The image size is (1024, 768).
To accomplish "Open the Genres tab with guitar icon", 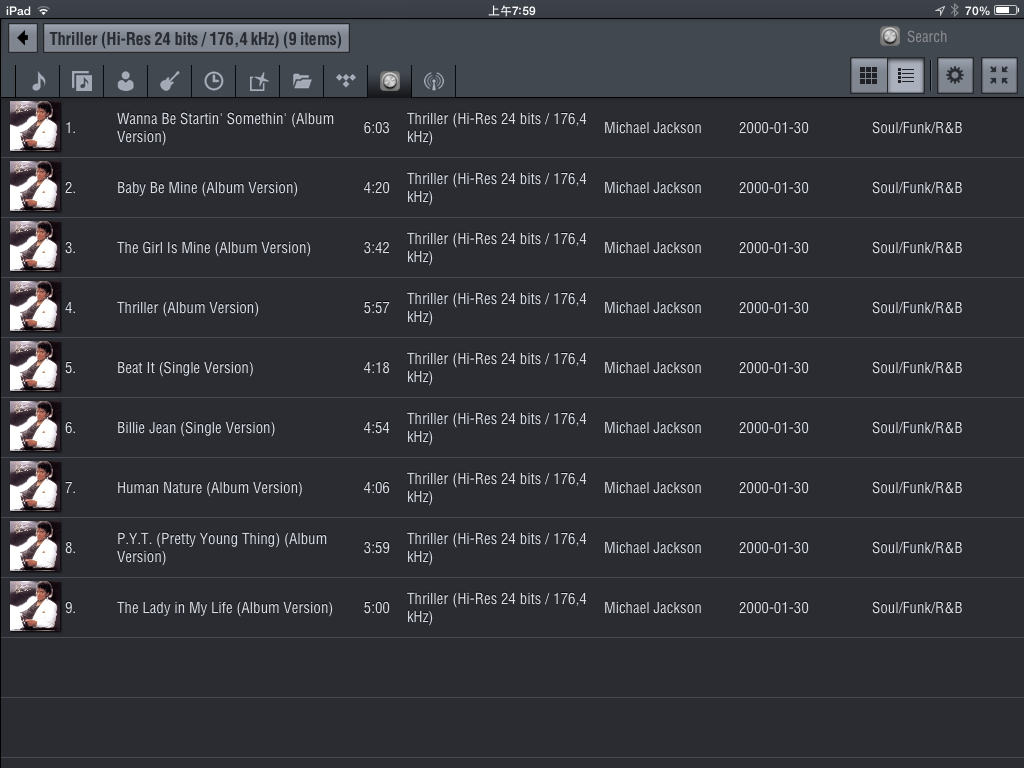I will (170, 81).
